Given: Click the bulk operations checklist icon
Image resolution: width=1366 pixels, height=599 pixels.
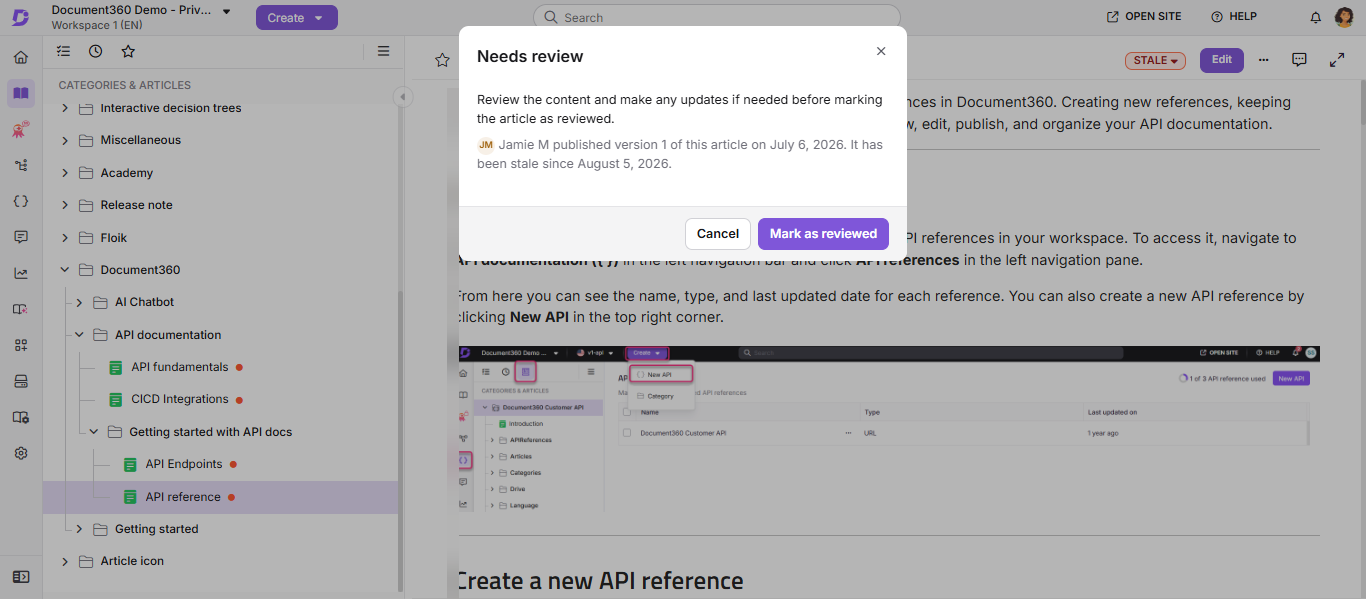Looking at the screenshot, I should tap(64, 51).
